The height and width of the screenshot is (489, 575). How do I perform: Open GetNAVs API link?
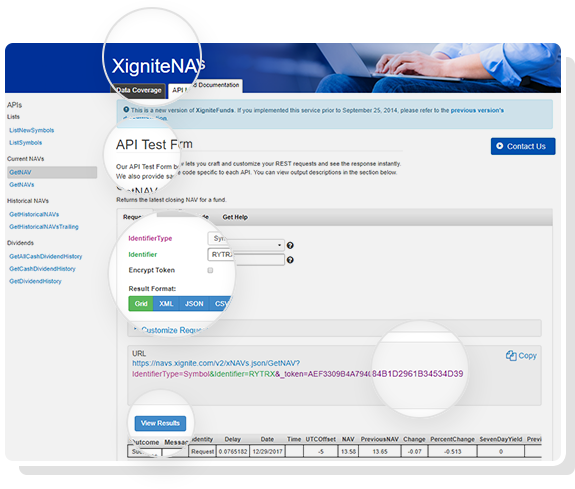tap(22, 185)
